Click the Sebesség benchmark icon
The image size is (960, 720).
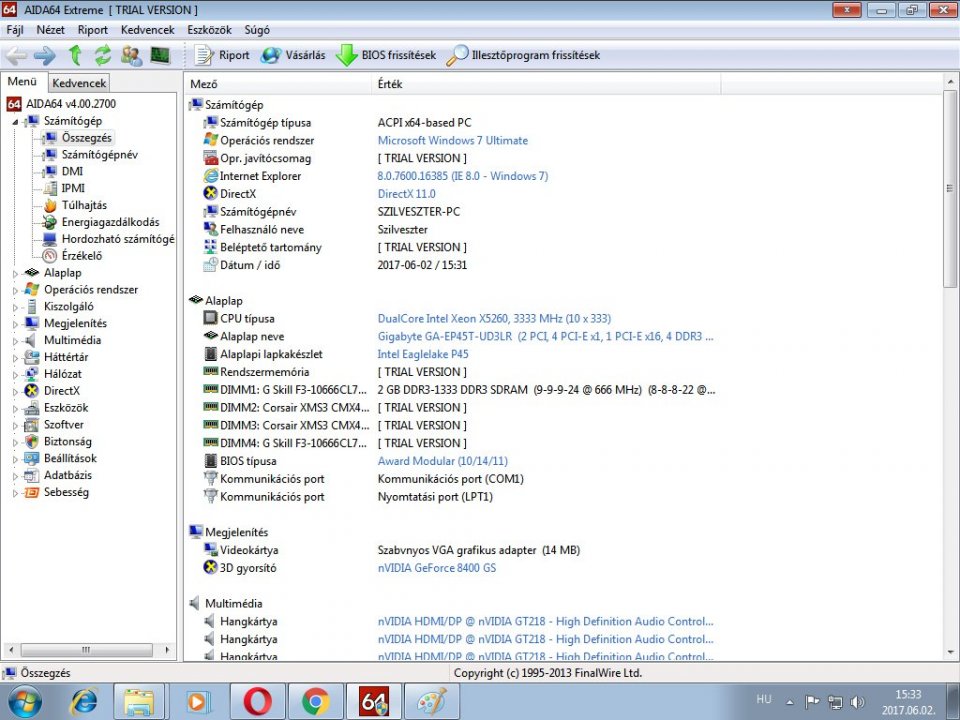(x=31, y=492)
